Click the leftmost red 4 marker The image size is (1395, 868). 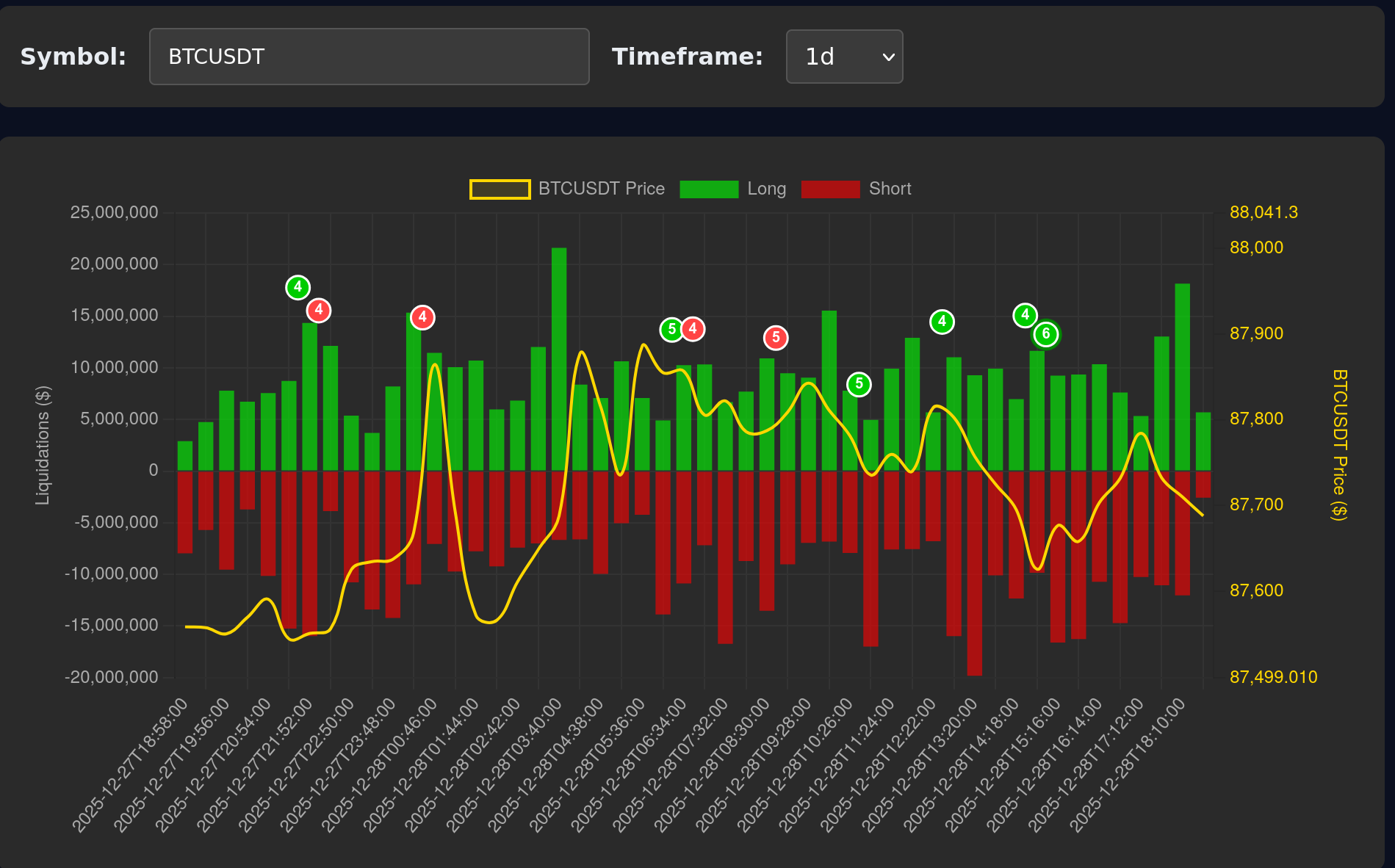(319, 311)
